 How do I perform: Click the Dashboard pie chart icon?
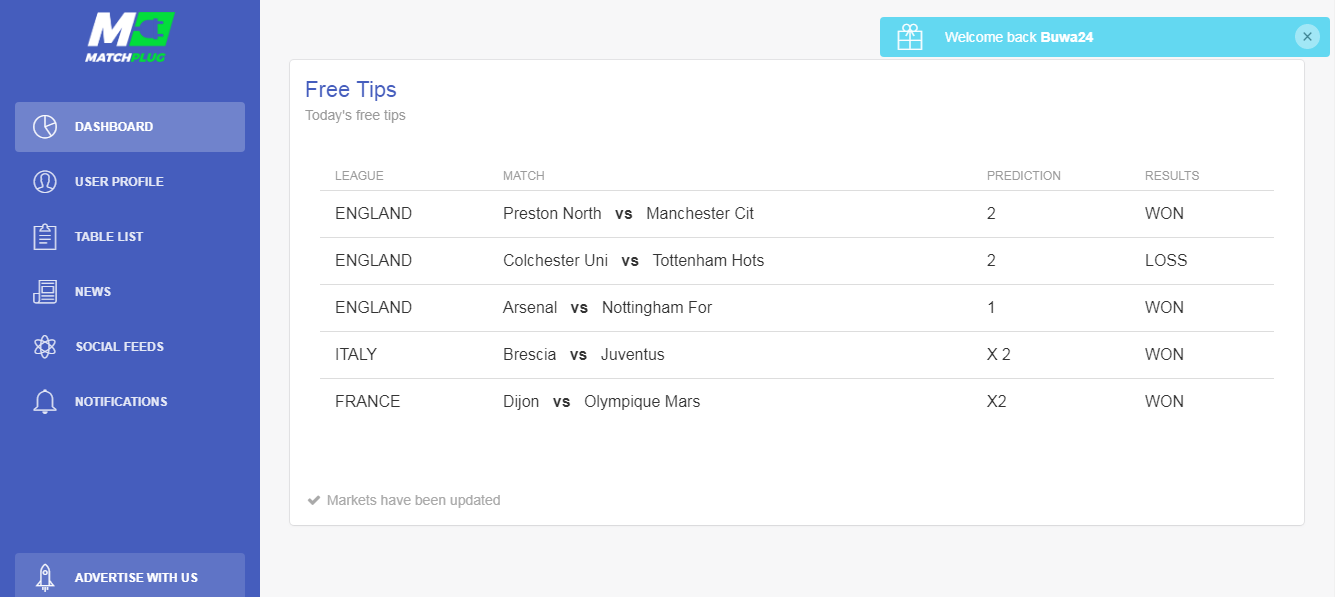45,127
